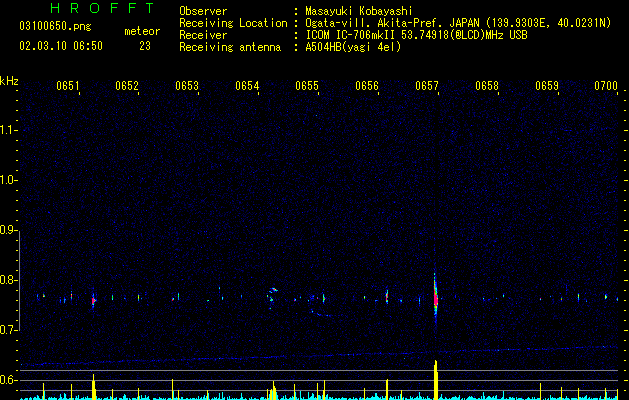This screenshot has width=629, height=400.
Task: Click the Receiving Location label
Action: click(x=233, y=23)
